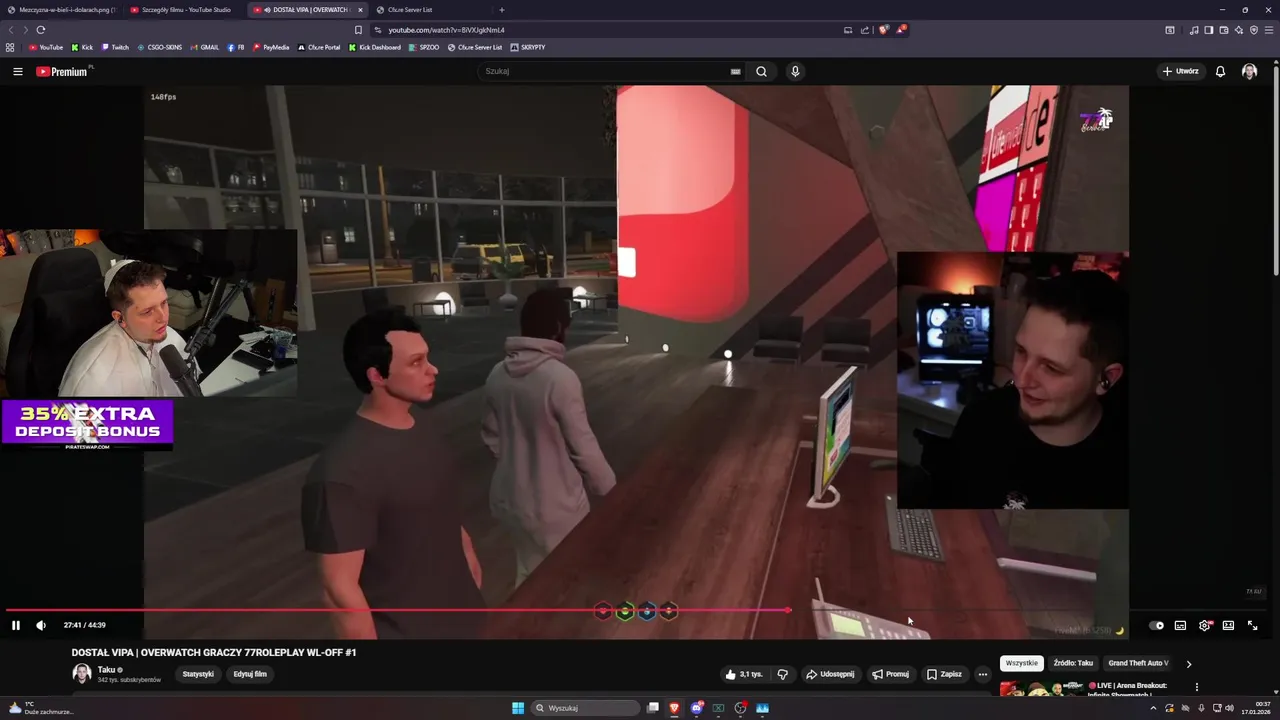Select the Wszystkie filter chip
1280x720 pixels.
tap(1022, 663)
